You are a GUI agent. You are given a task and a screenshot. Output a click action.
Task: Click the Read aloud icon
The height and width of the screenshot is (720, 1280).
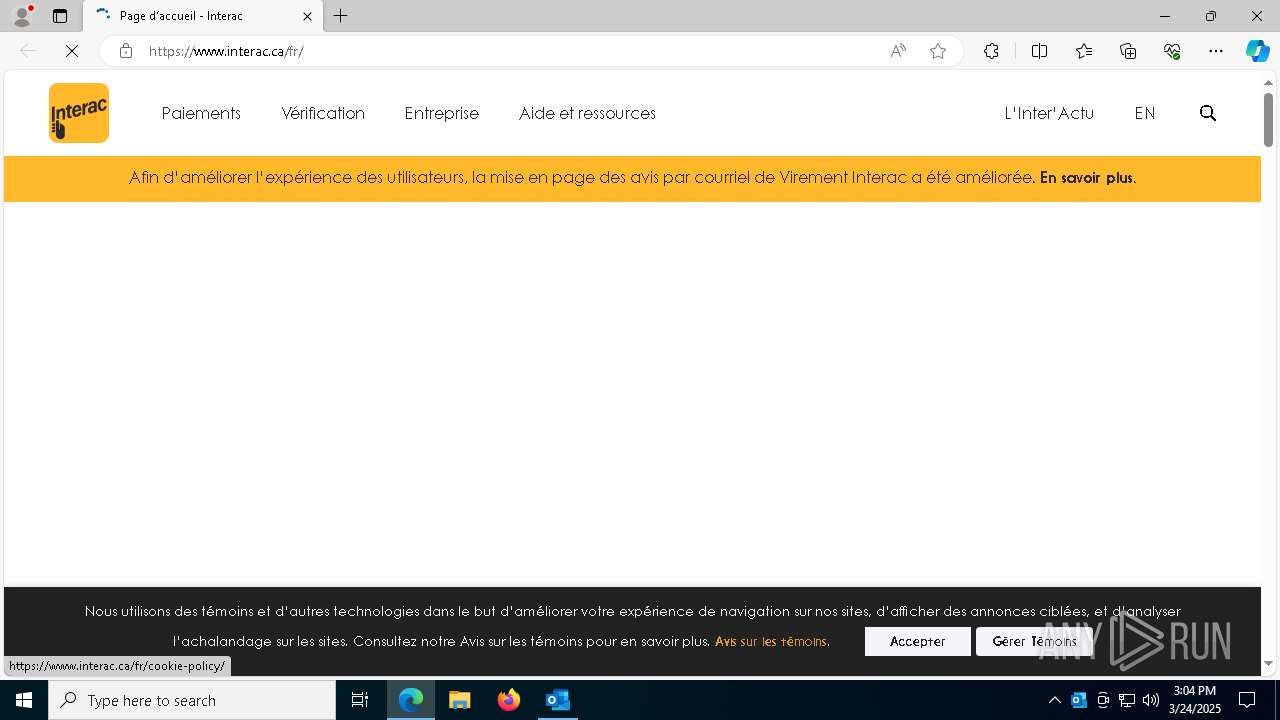click(x=898, y=51)
